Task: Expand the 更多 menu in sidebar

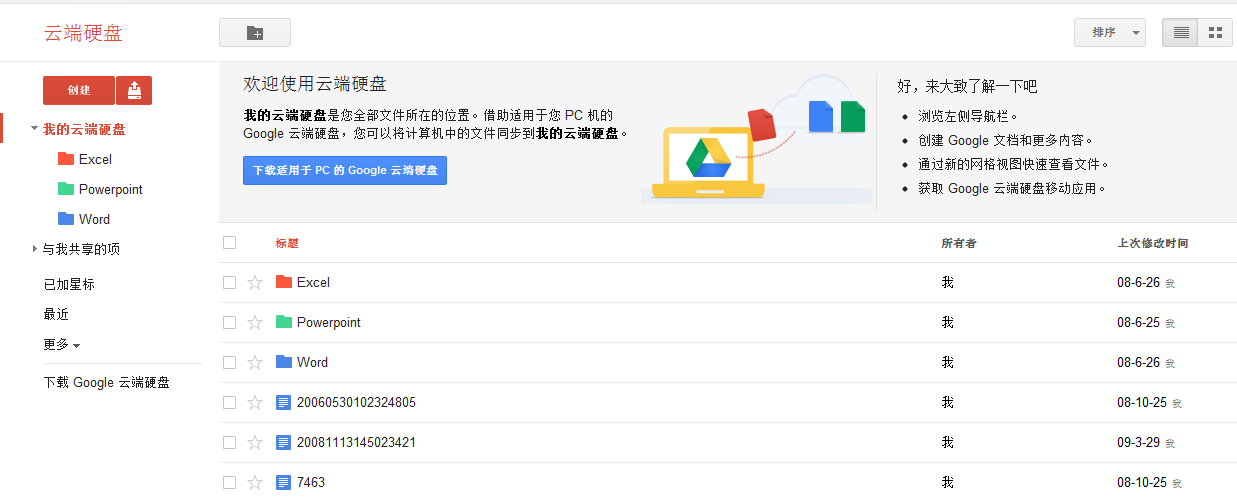Action: pyautogui.click(x=62, y=344)
